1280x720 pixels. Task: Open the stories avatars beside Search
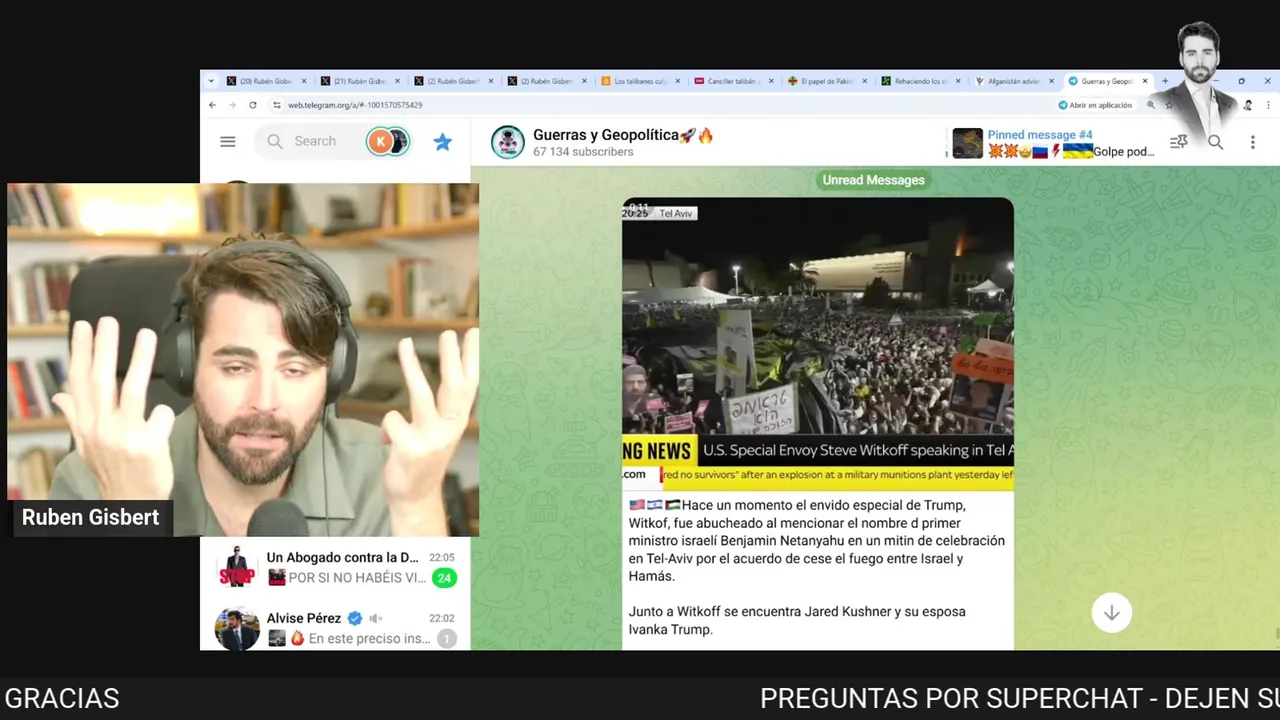click(x=388, y=142)
